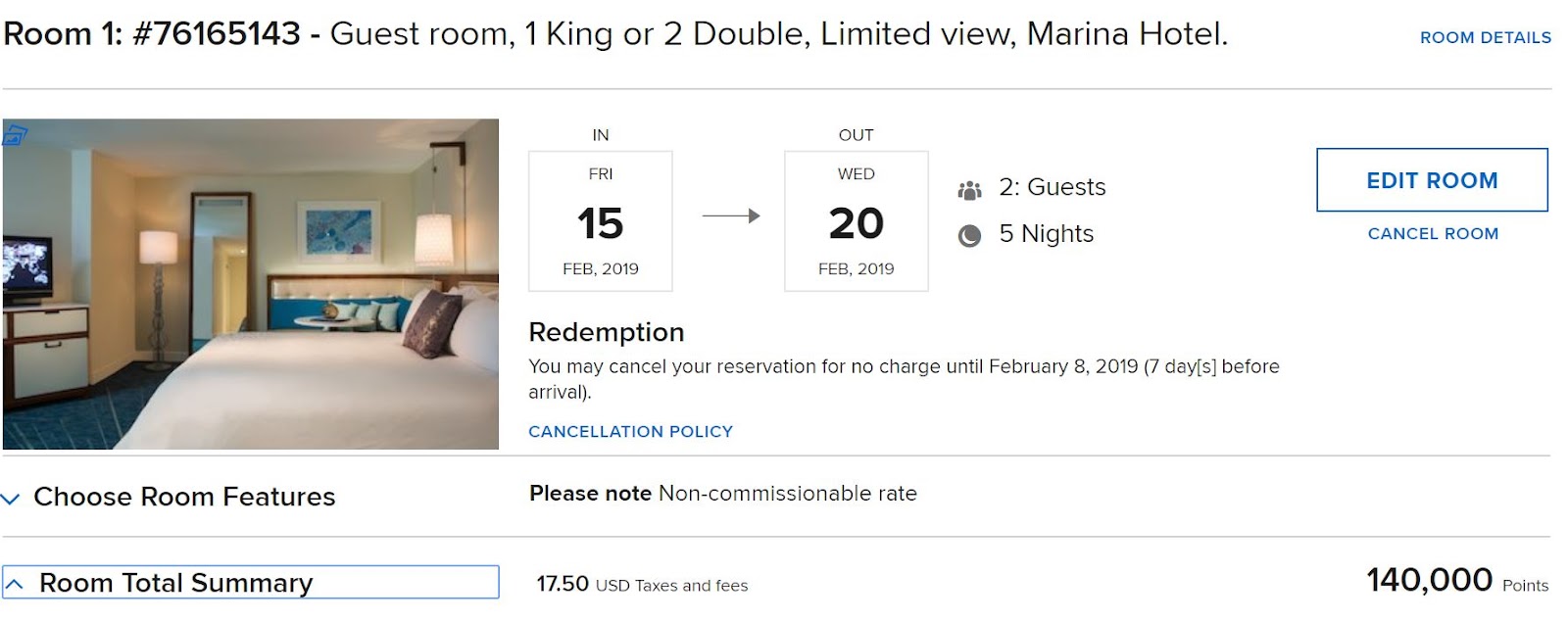
Task: Click the 140,000 Points total
Action: point(1456,581)
